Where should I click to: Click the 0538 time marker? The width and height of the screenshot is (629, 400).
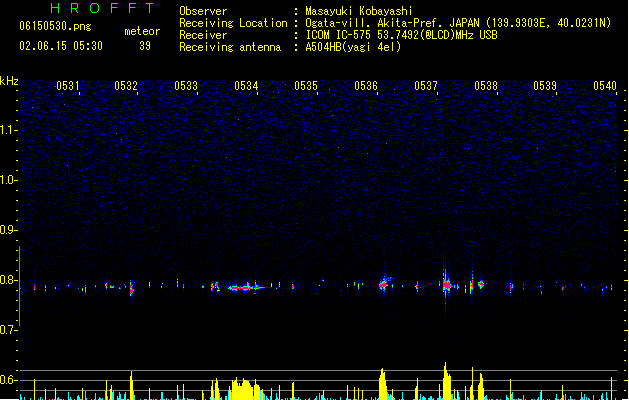pyautogui.click(x=486, y=85)
